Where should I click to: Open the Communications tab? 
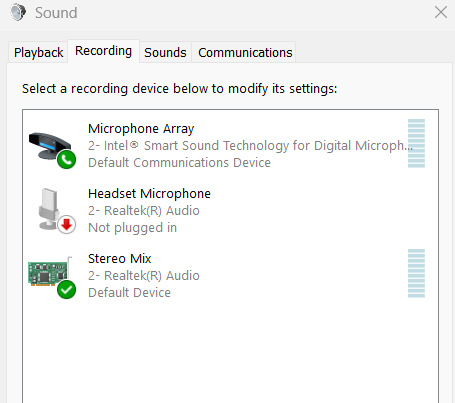[245, 52]
